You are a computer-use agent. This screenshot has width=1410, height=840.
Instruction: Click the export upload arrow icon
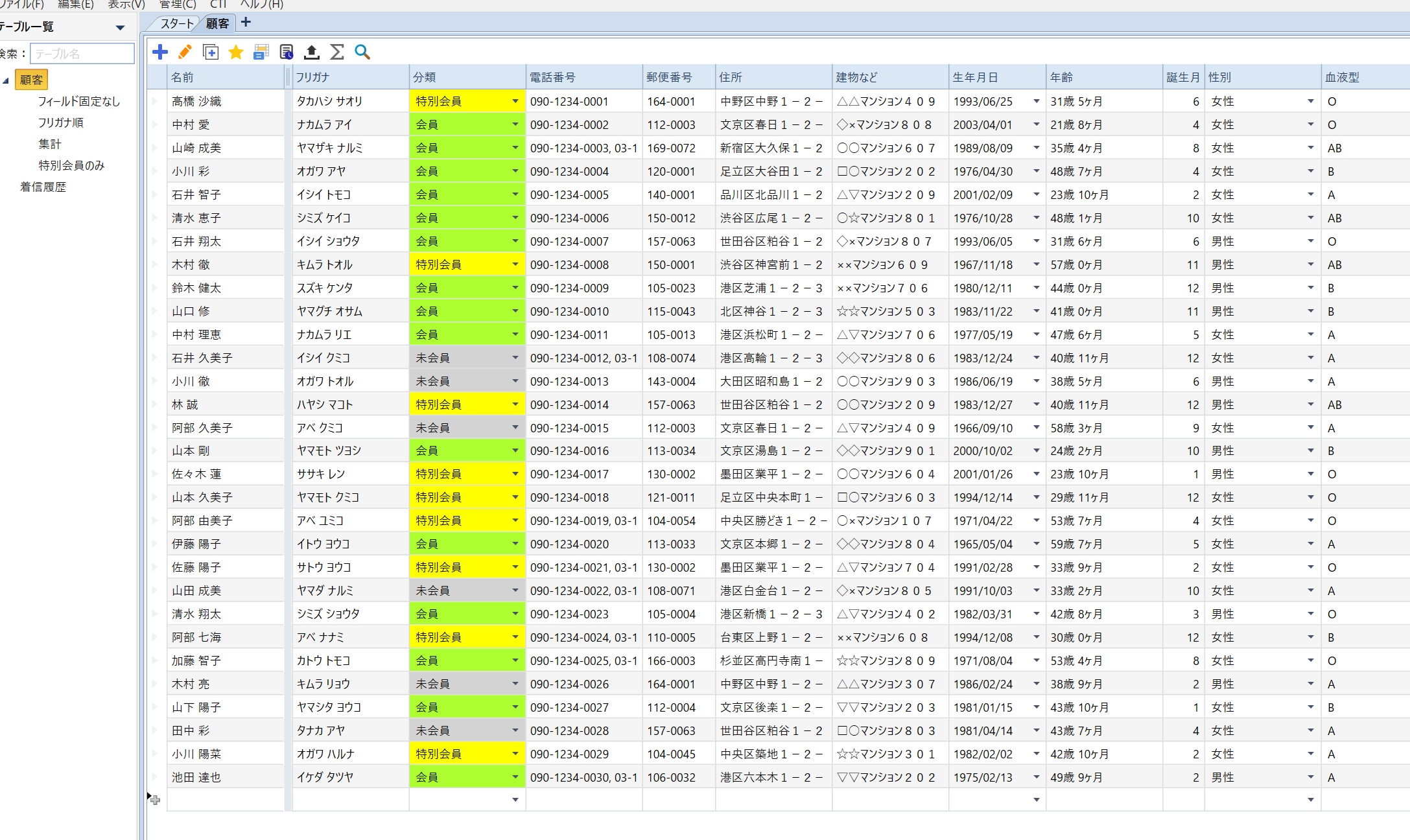click(312, 52)
